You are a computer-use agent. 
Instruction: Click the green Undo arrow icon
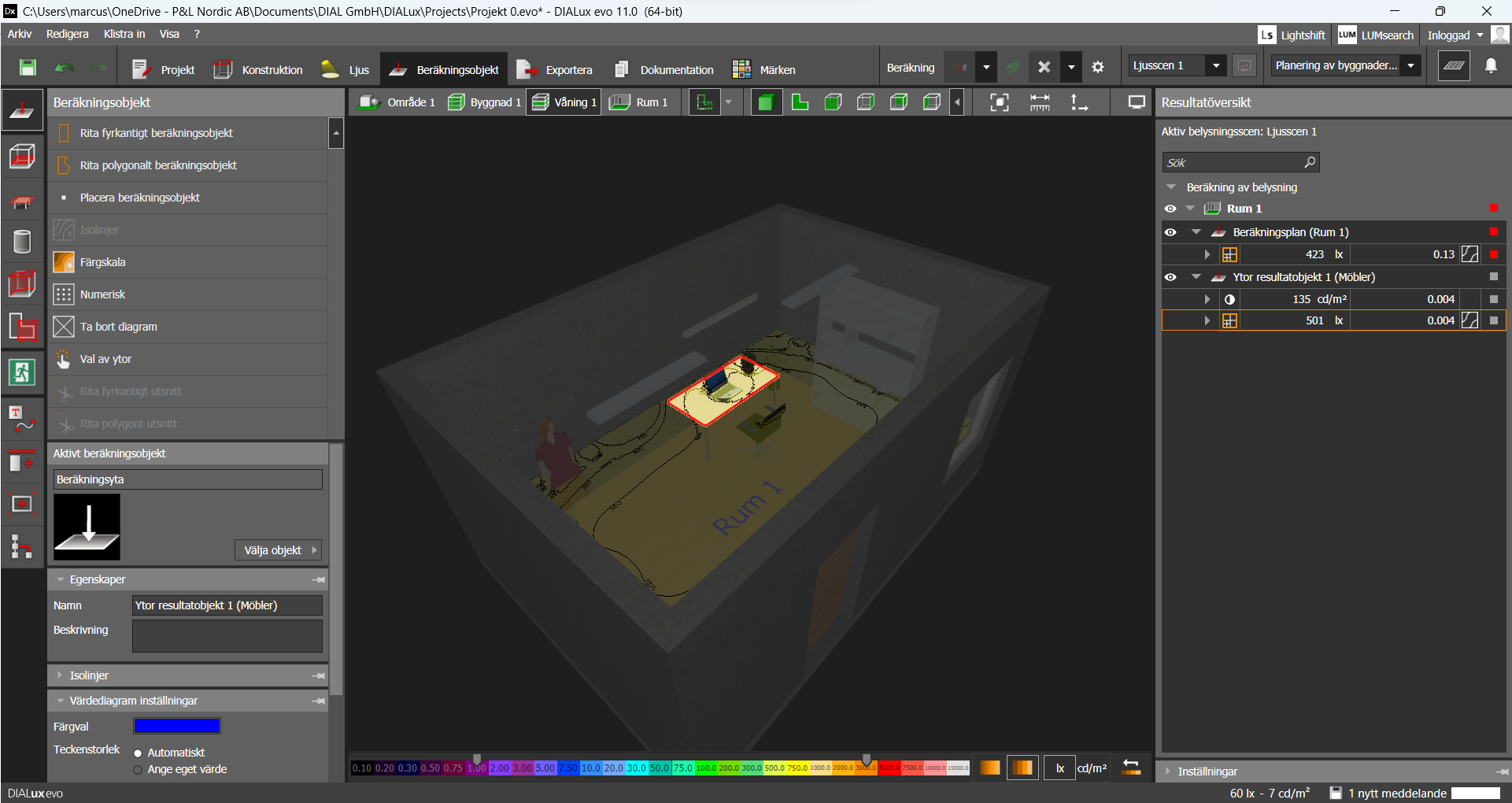click(x=64, y=68)
